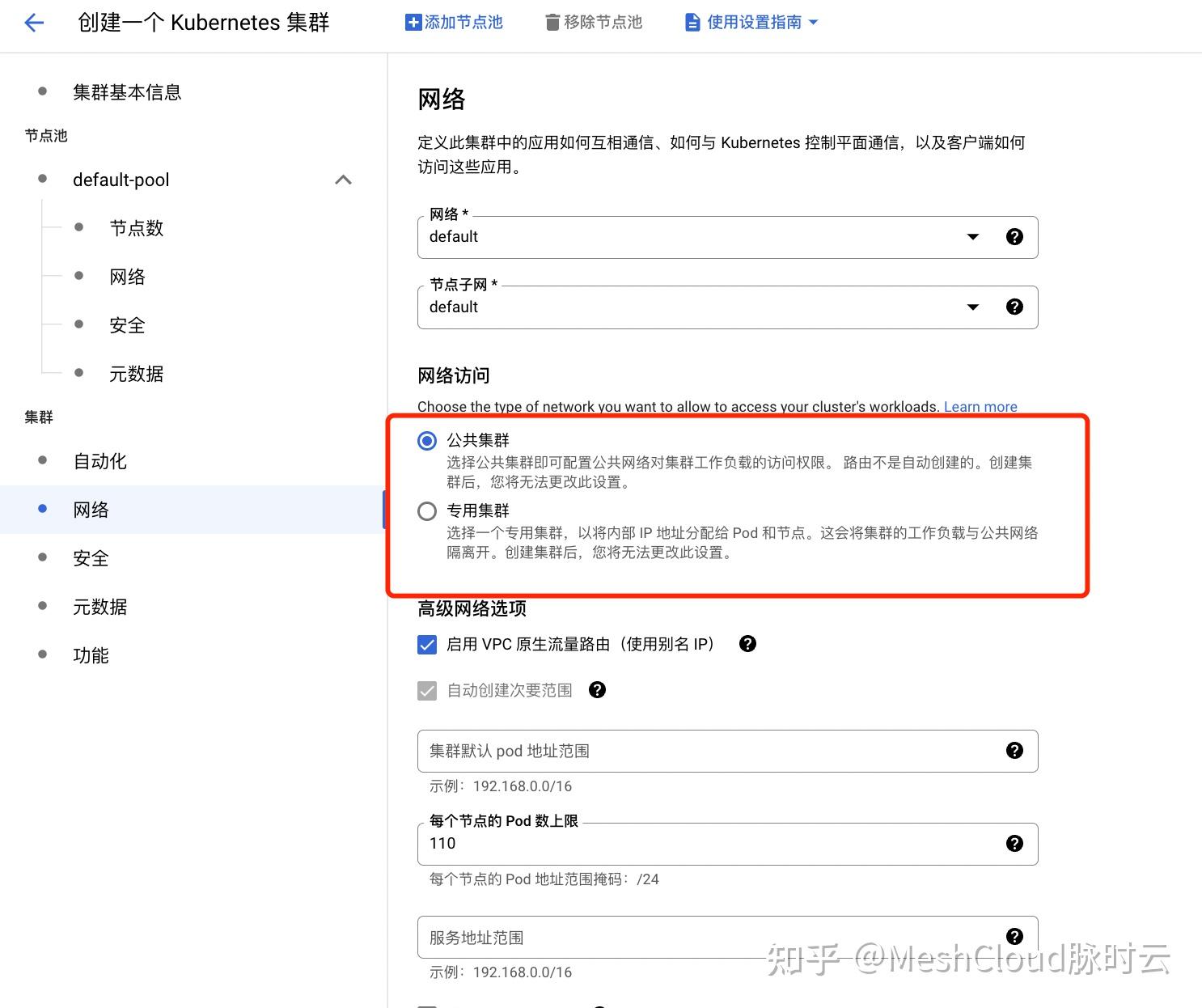Click the 自动创建次要范围 checkbox
This screenshot has width=1202, height=1008.
tap(427, 690)
